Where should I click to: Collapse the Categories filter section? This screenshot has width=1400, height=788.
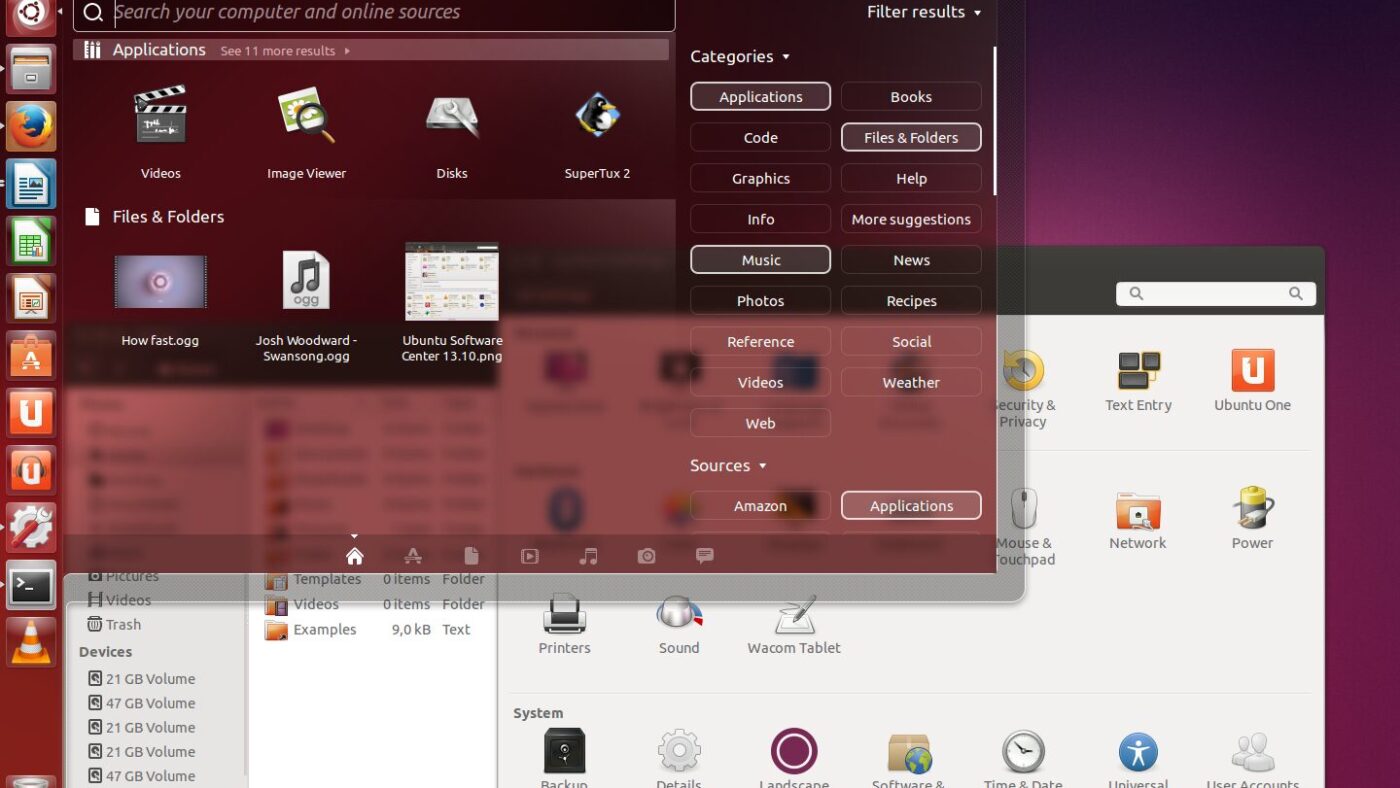click(x=740, y=57)
